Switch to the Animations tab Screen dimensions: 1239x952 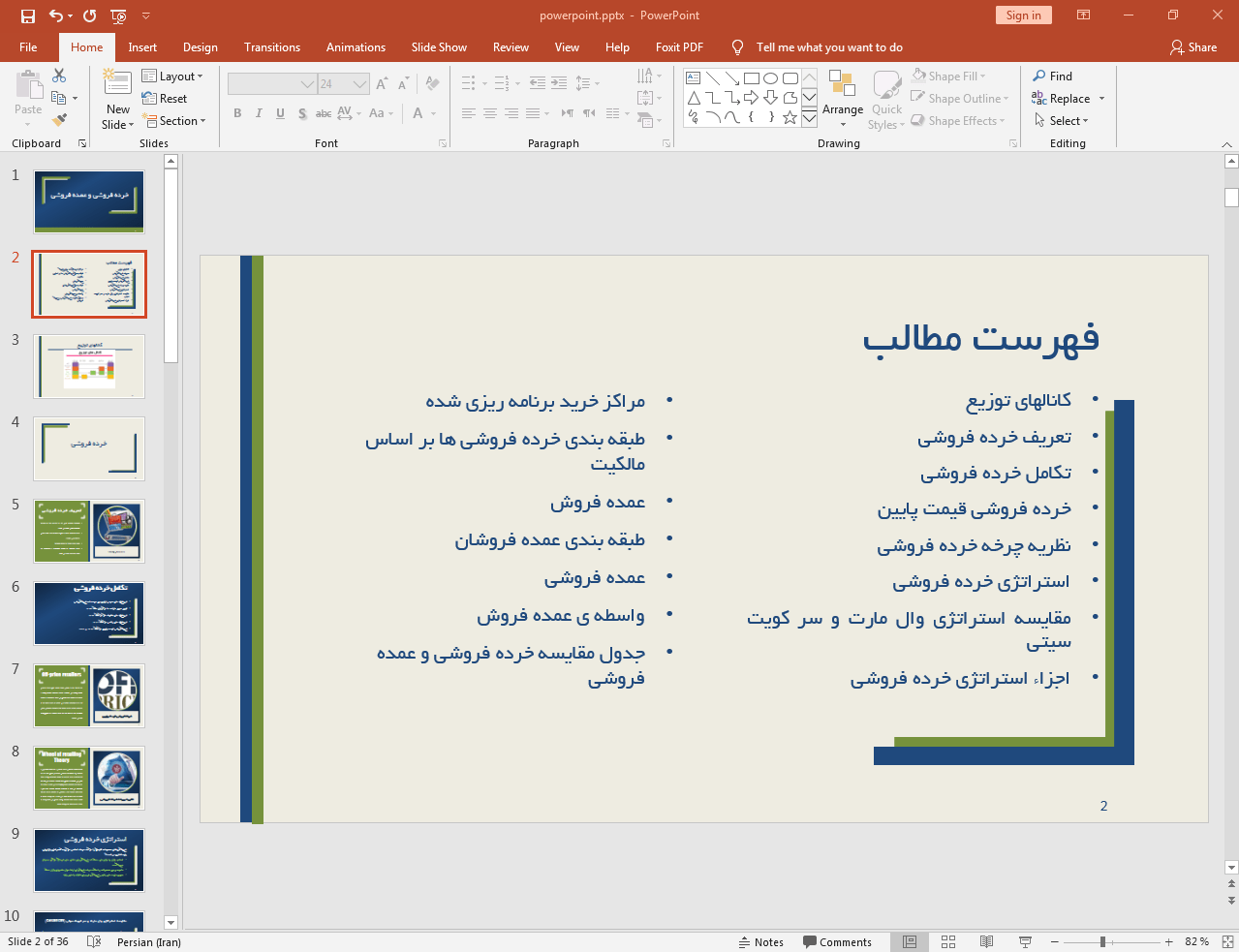click(356, 46)
